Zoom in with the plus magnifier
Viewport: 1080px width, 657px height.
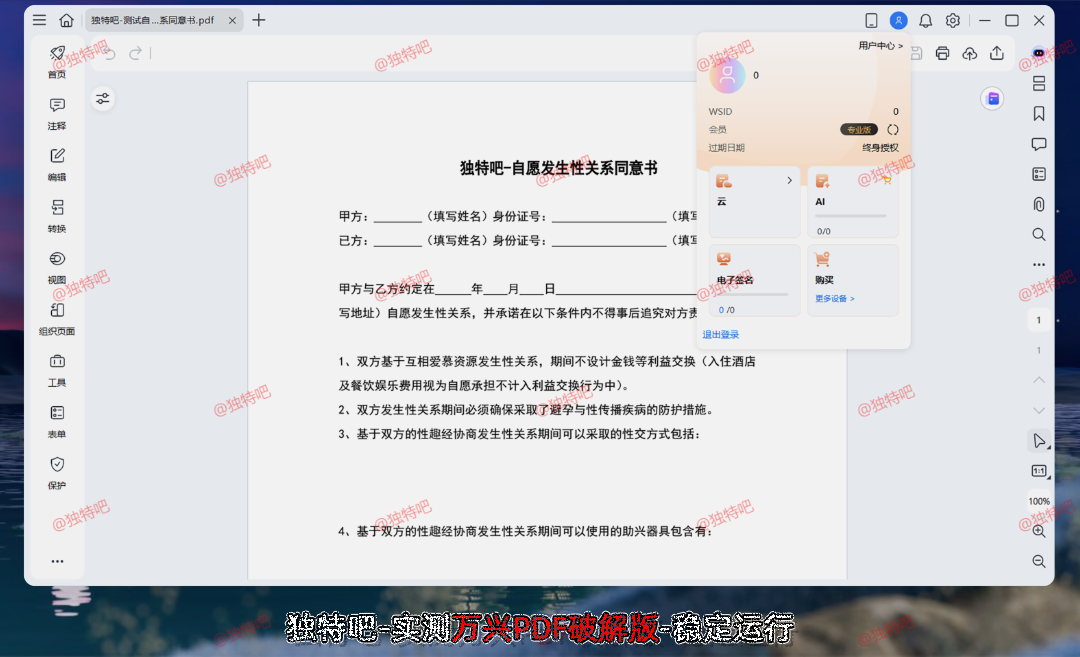(x=1039, y=531)
